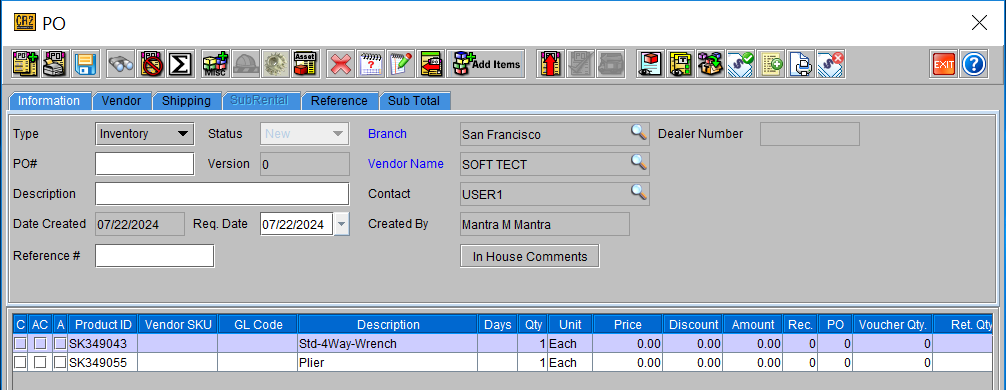
Task: Click the Amount column header
Action: point(753,325)
